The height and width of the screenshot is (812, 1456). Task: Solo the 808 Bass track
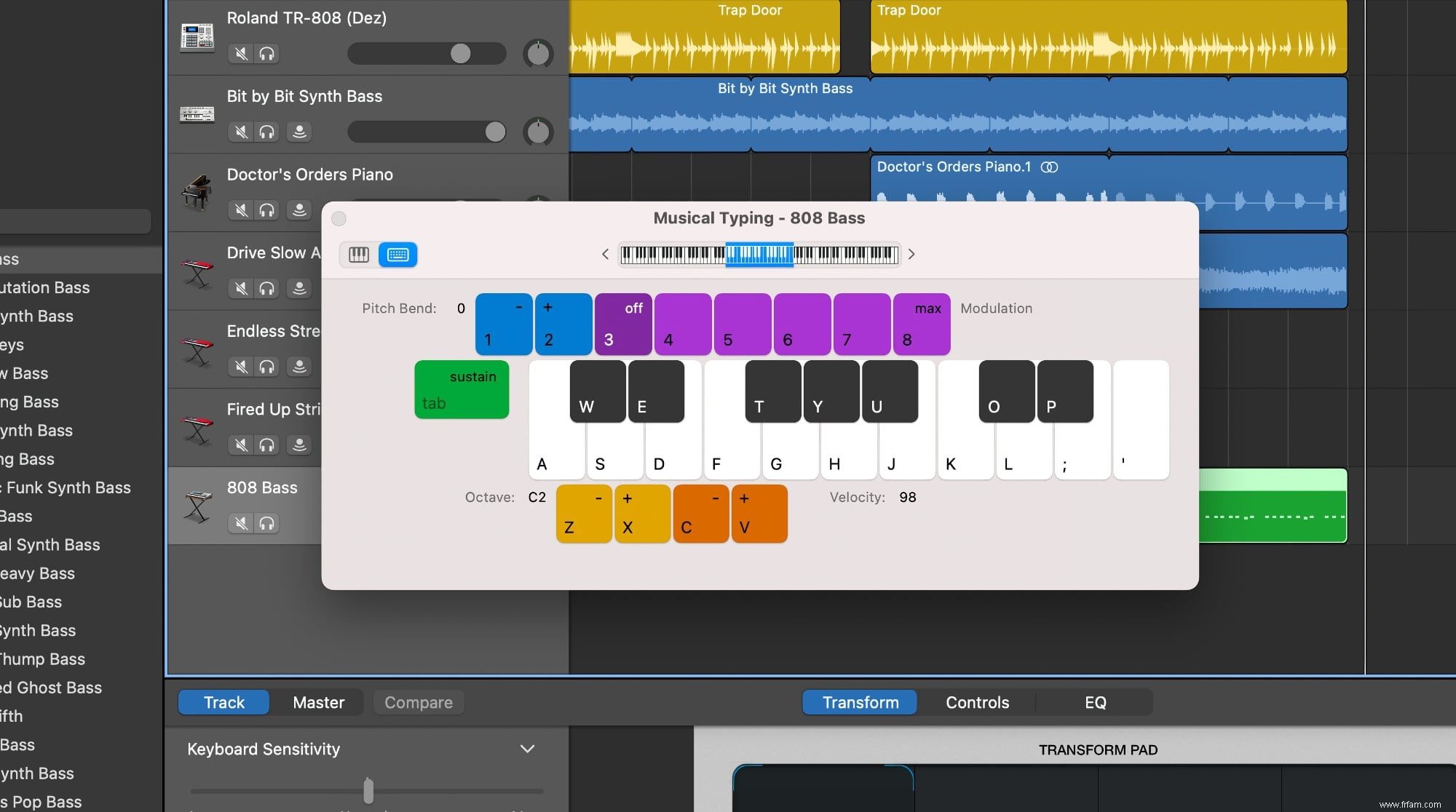pyautogui.click(x=267, y=523)
